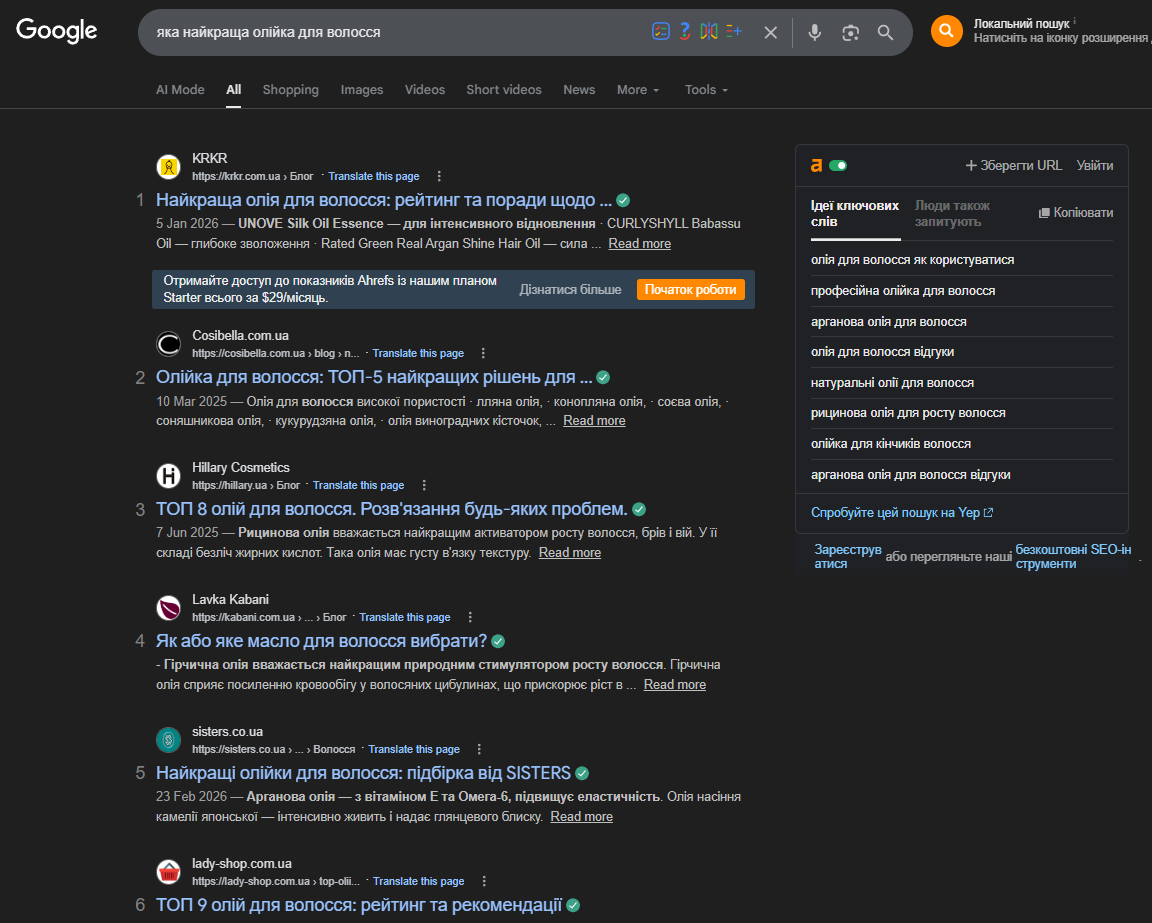
Task: Click the Lavka Kabani favicon
Action: click(x=169, y=608)
